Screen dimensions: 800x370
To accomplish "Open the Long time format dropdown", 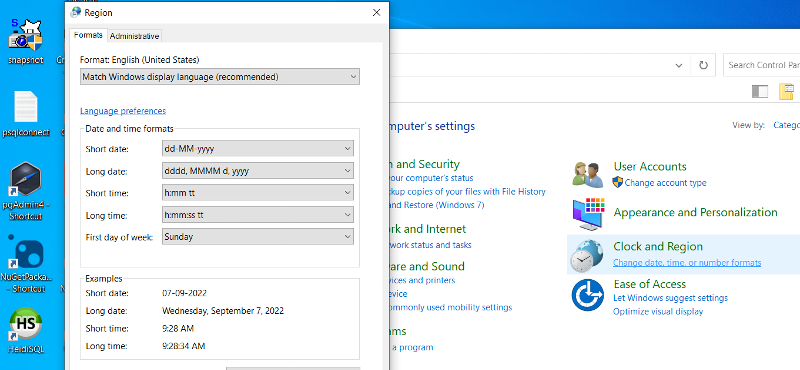I will pyautogui.click(x=258, y=215).
